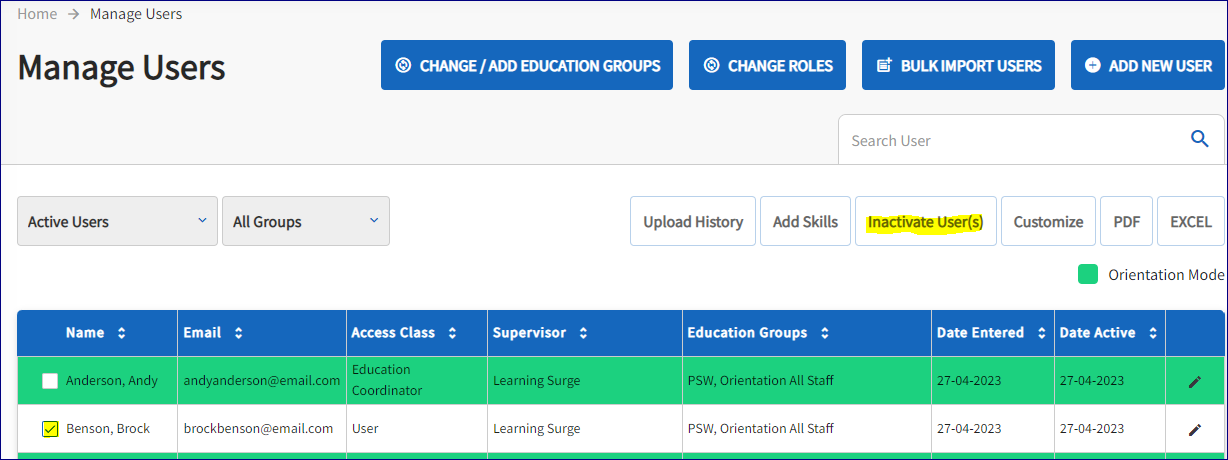Click the Anderson, Andy name
Viewport: 1228px width, 460px height.
112,381
